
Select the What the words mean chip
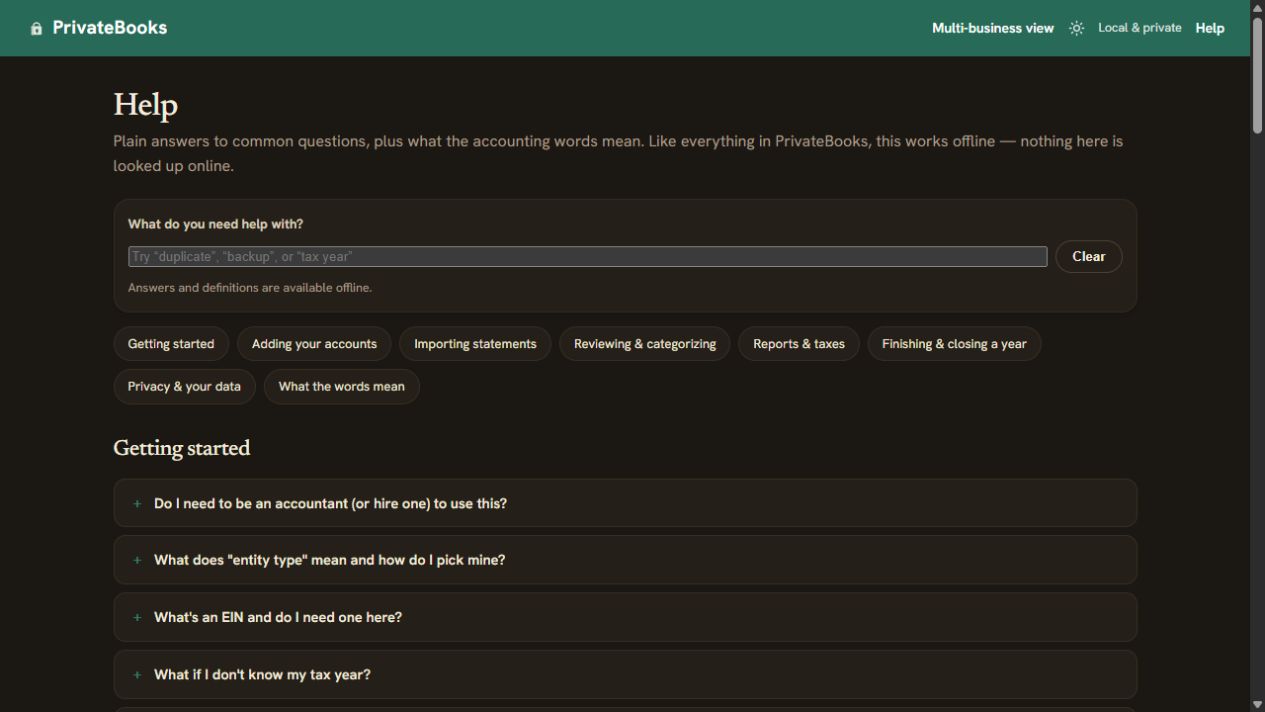(x=342, y=387)
